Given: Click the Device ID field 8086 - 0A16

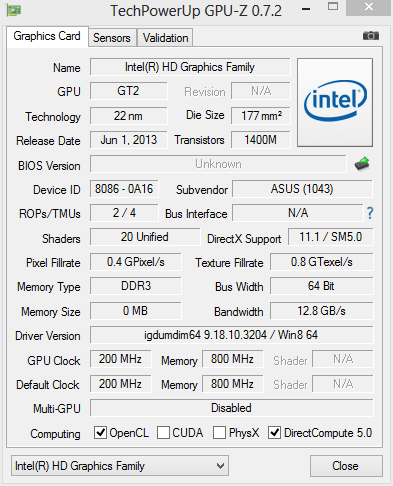Looking at the screenshot, I should [124, 189].
